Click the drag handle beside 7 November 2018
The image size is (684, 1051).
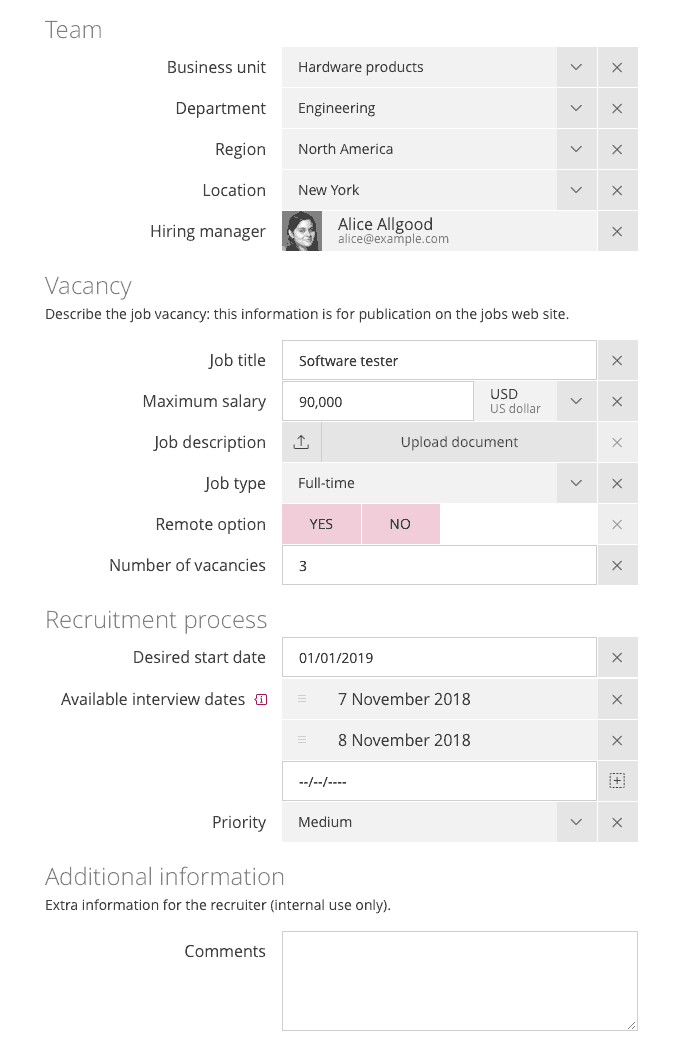pyautogui.click(x=303, y=698)
